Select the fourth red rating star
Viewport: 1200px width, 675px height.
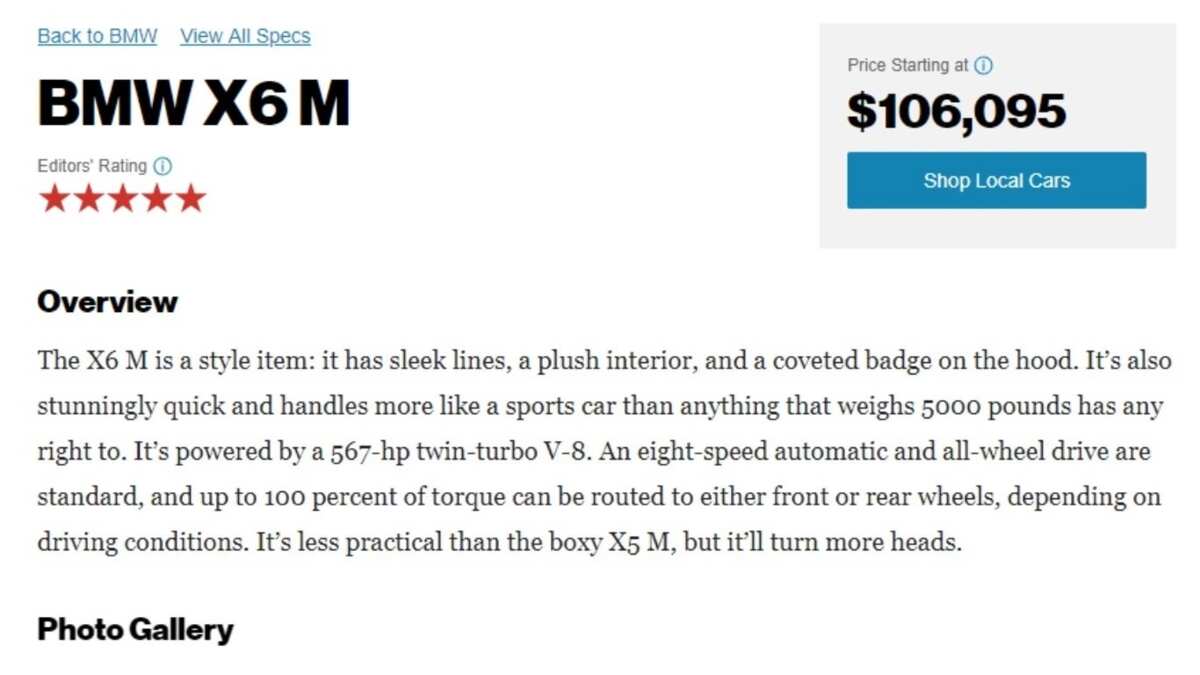click(156, 199)
